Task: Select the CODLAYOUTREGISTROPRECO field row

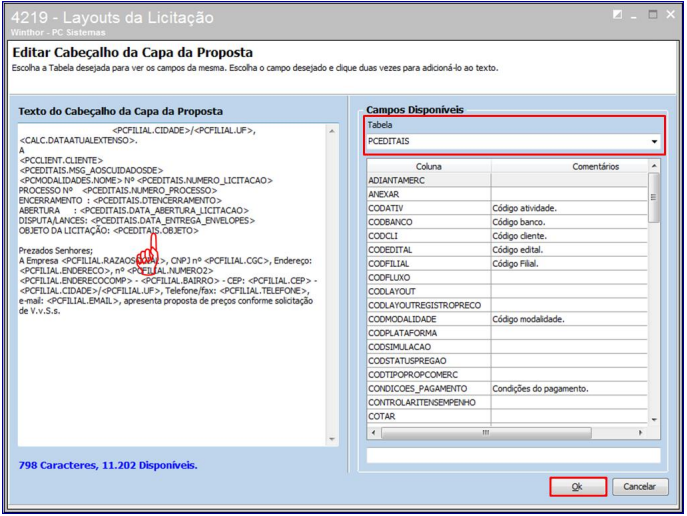Action: 507,305
